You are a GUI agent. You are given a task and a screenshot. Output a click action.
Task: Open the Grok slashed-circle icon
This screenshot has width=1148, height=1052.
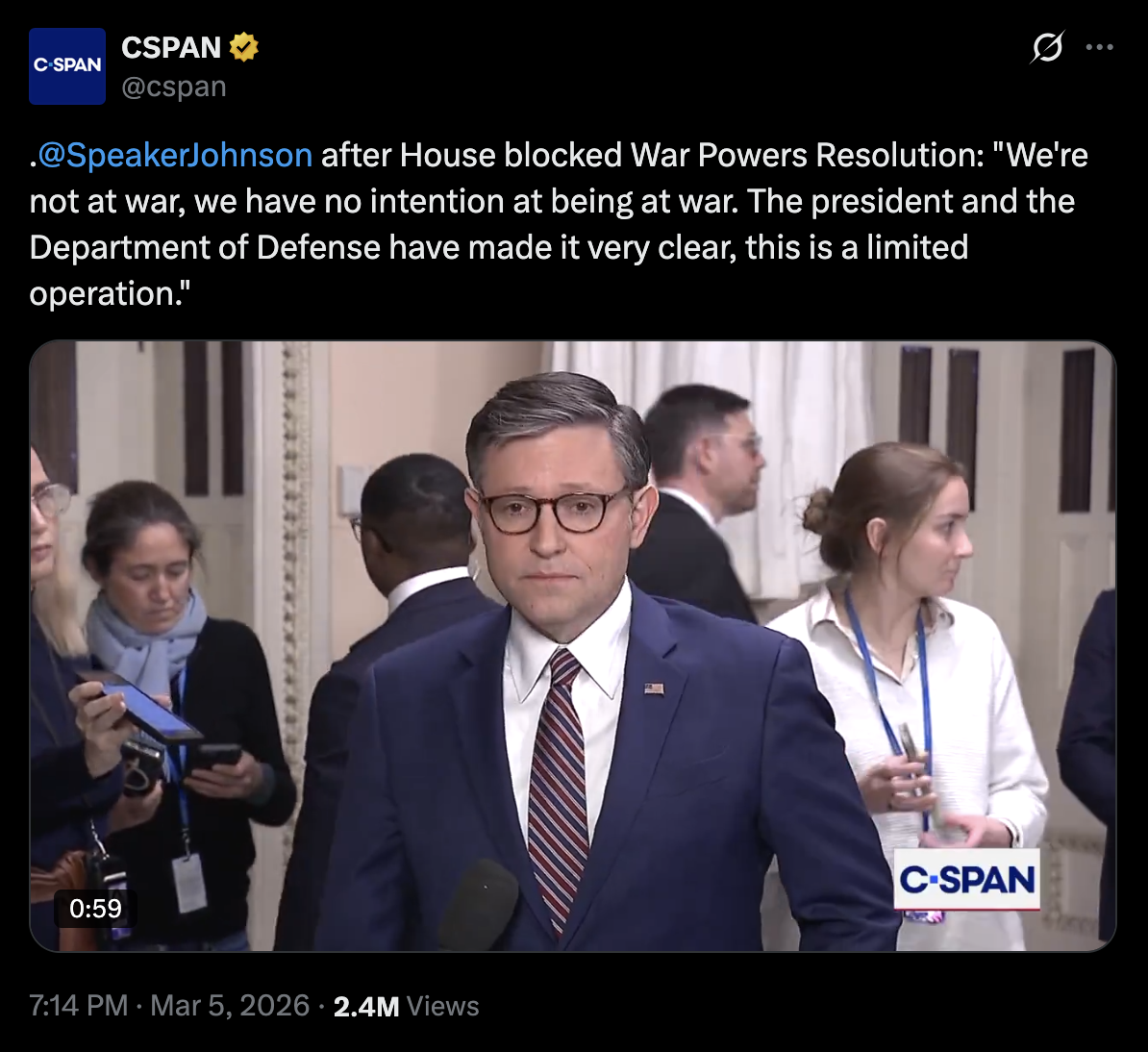1047,47
